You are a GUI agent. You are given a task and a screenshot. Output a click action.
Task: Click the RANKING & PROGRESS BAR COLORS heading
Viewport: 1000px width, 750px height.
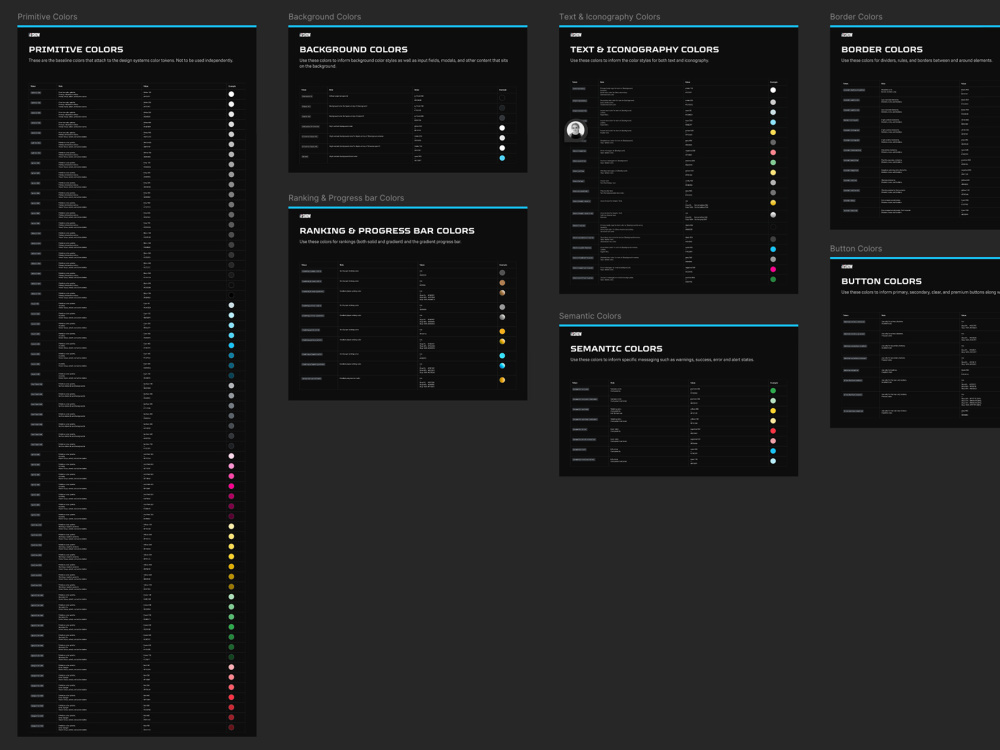click(x=387, y=230)
